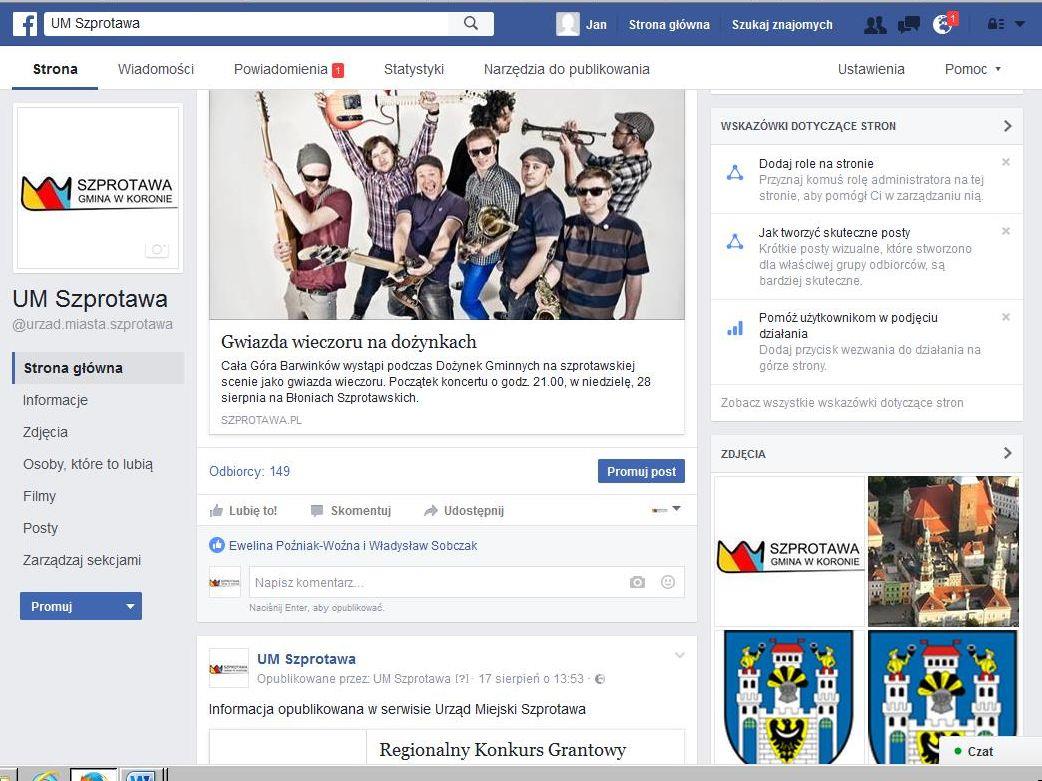The height and width of the screenshot is (781, 1042).
Task: Click icon beside 'Dodaj role na stronie'
Action: pos(734,173)
